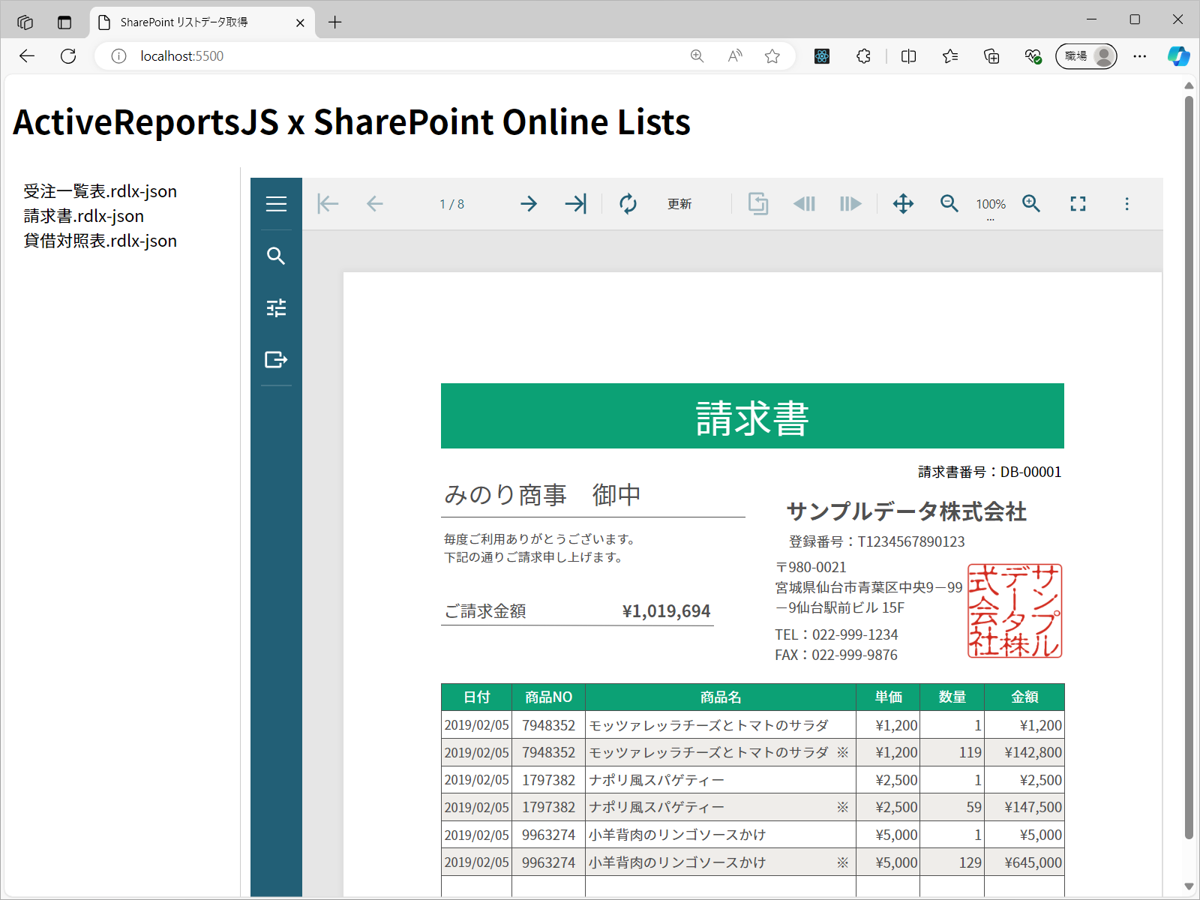Open the parameters panel sliders icon
The image size is (1200, 900).
276,308
